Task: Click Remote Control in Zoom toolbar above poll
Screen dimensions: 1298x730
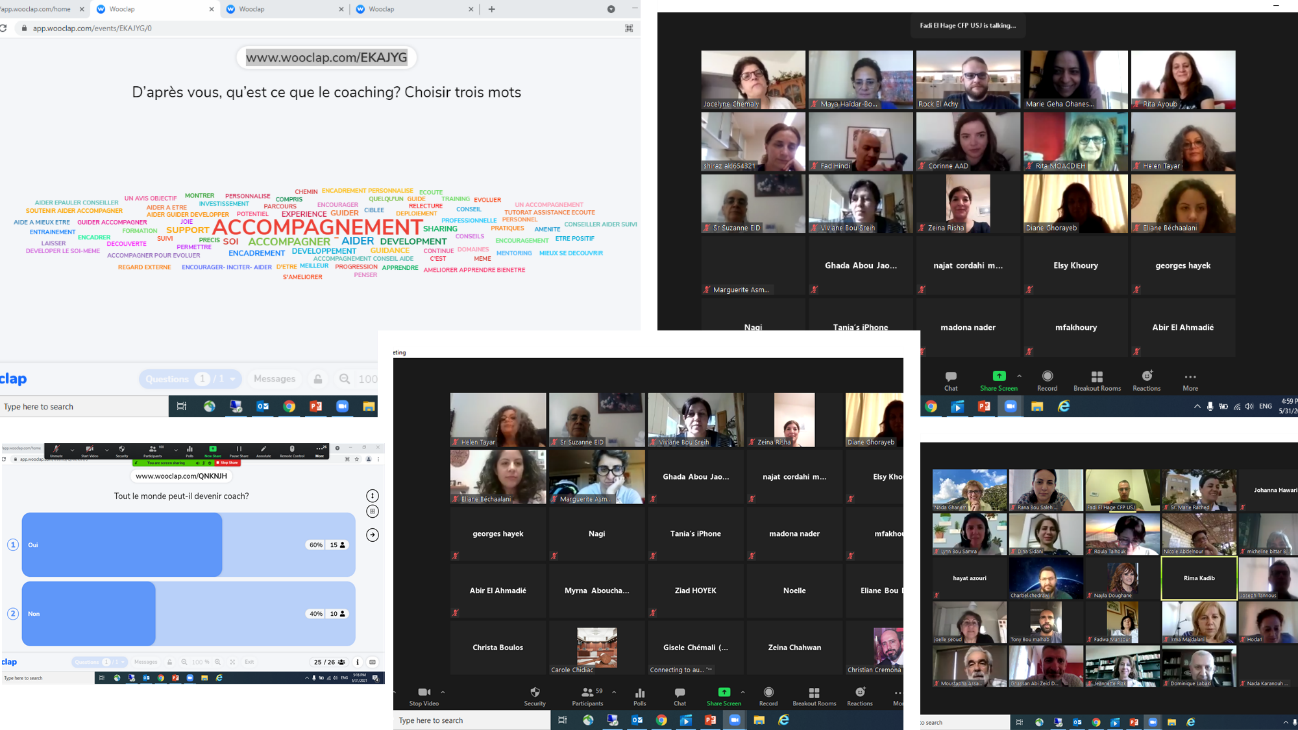Action: click(292, 450)
